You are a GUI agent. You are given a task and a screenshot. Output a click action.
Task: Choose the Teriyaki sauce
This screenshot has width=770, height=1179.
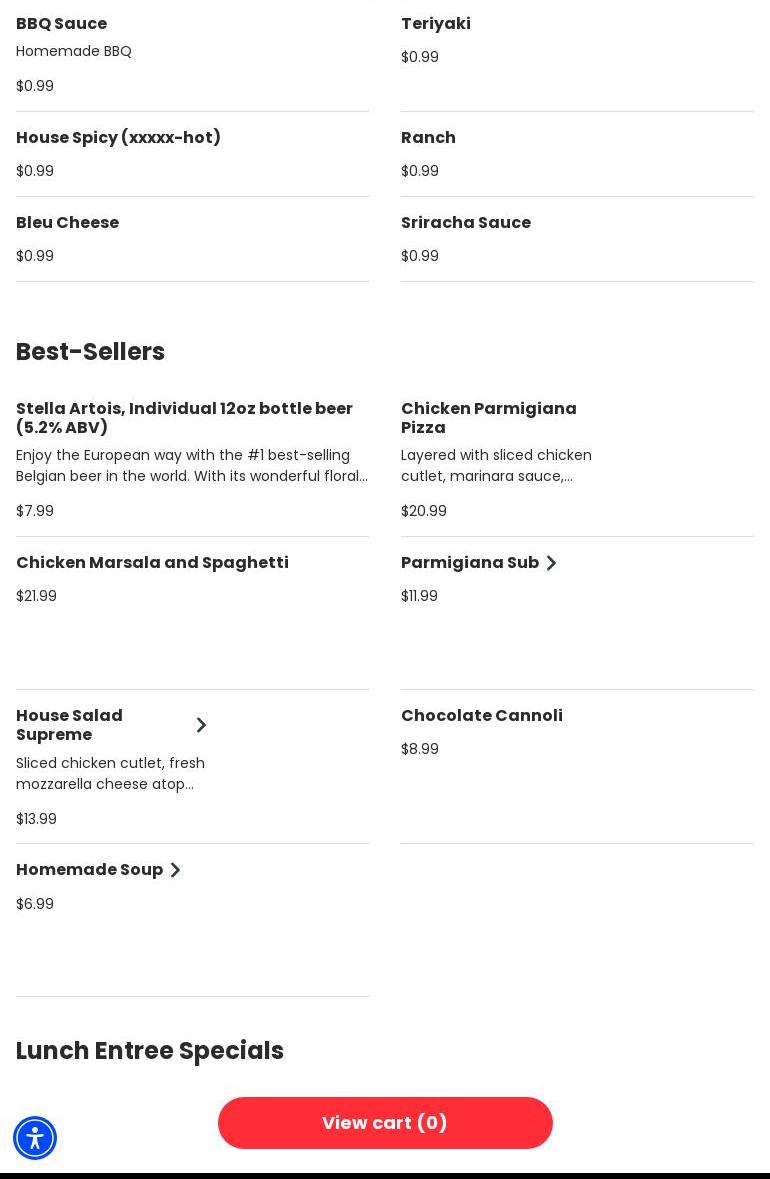coord(436,24)
